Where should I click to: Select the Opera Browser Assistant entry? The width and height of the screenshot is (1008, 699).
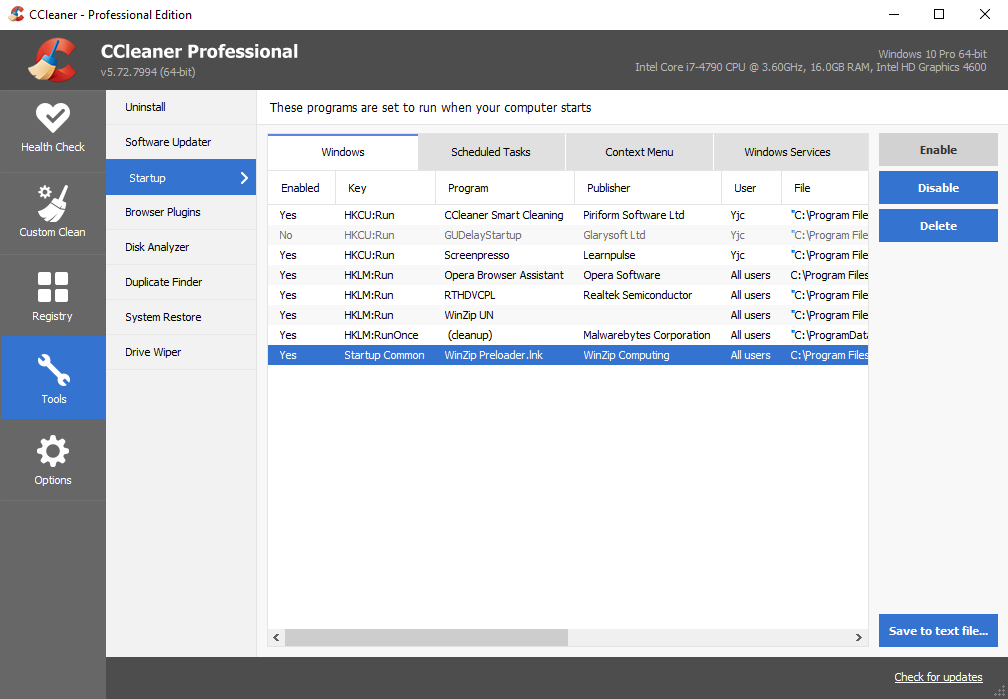point(568,275)
